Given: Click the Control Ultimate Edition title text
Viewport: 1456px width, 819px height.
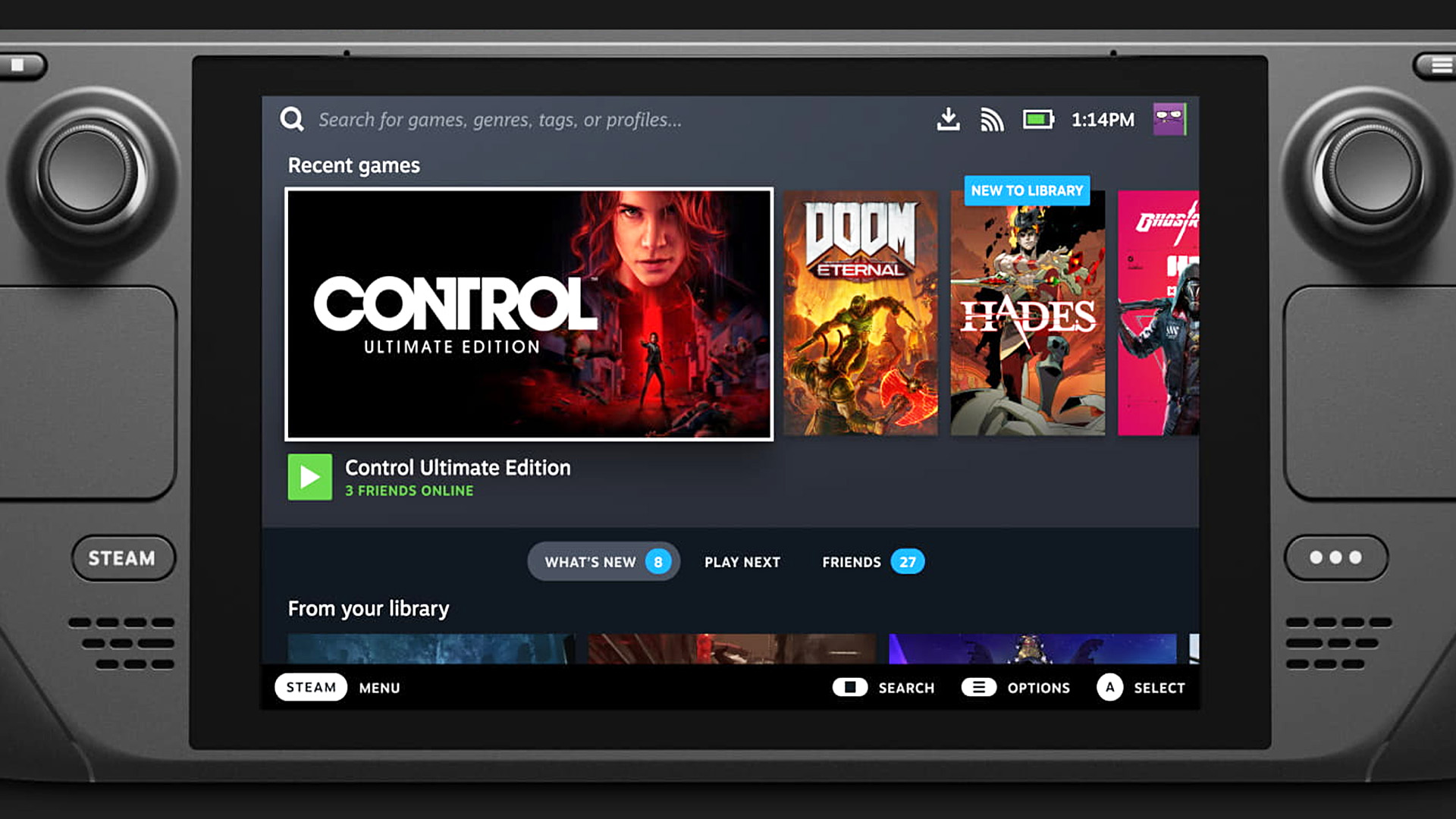Looking at the screenshot, I should 457,468.
